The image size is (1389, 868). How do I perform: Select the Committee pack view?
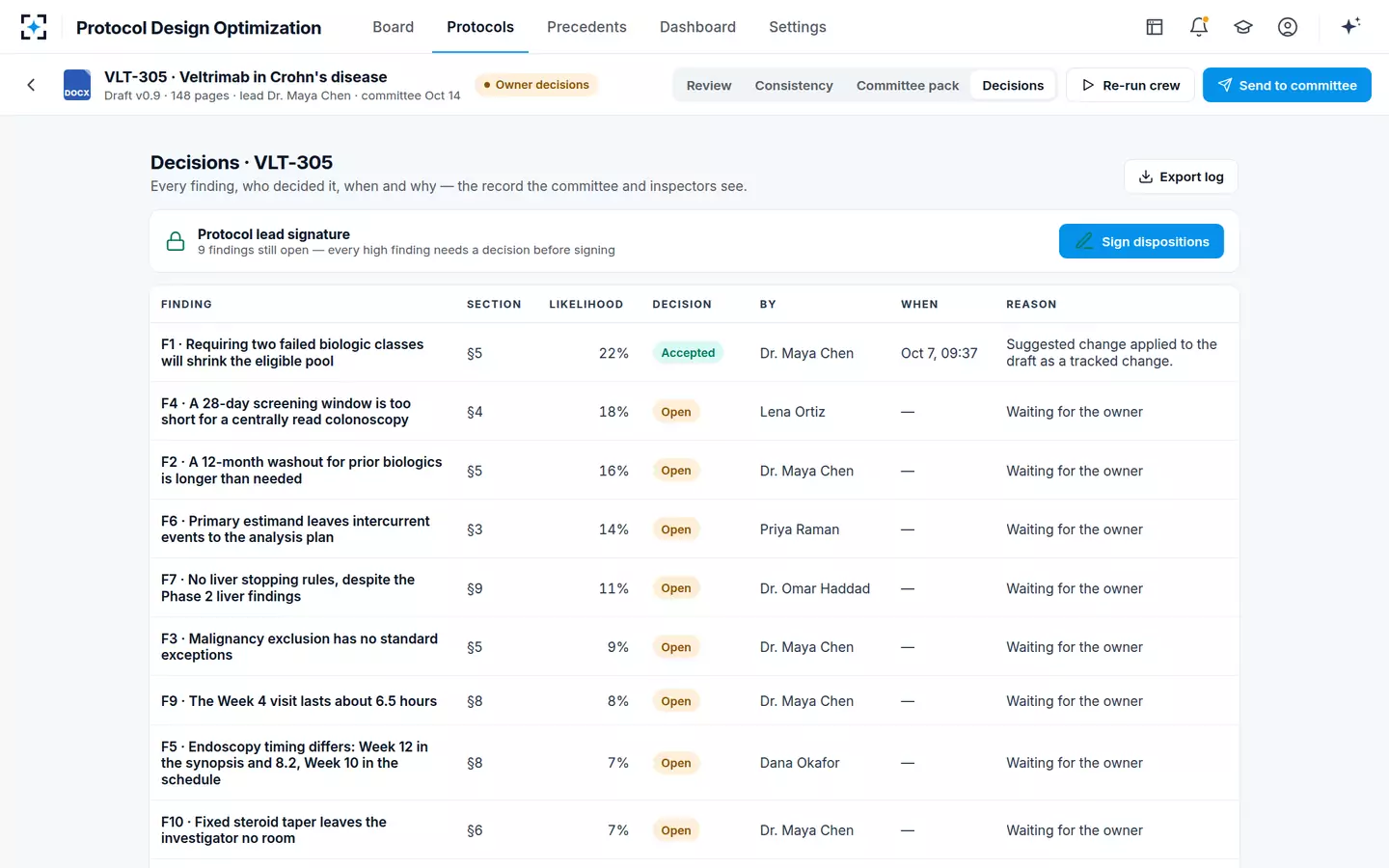908,85
